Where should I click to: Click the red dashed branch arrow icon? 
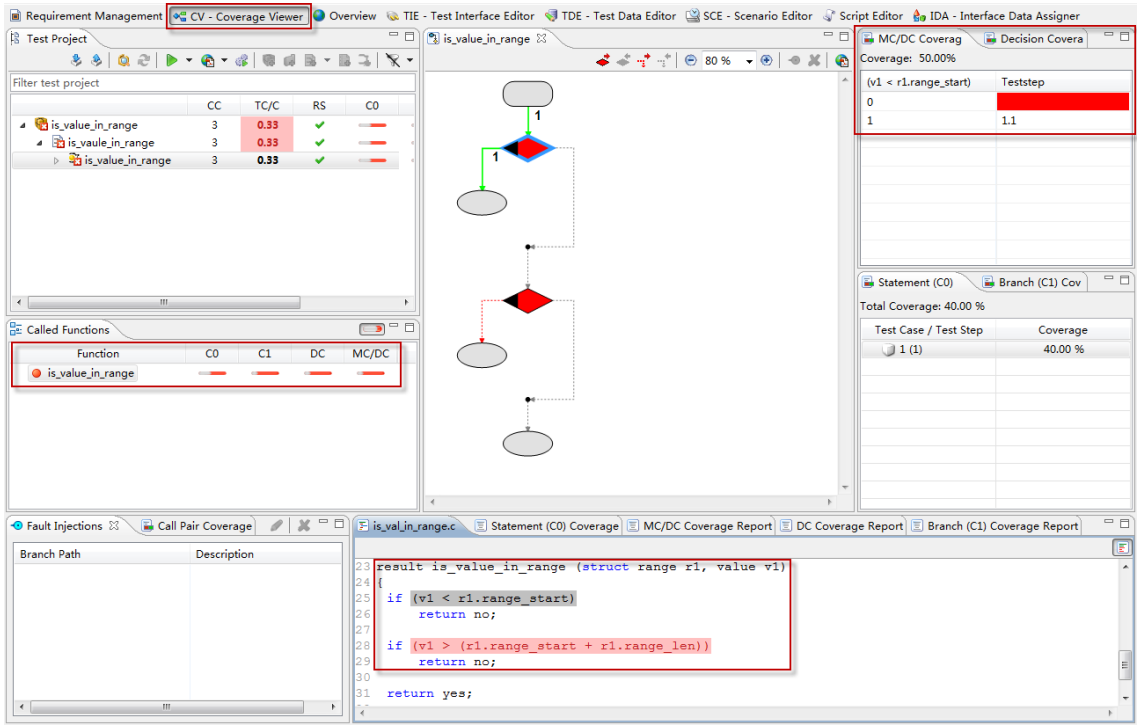click(642, 60)
